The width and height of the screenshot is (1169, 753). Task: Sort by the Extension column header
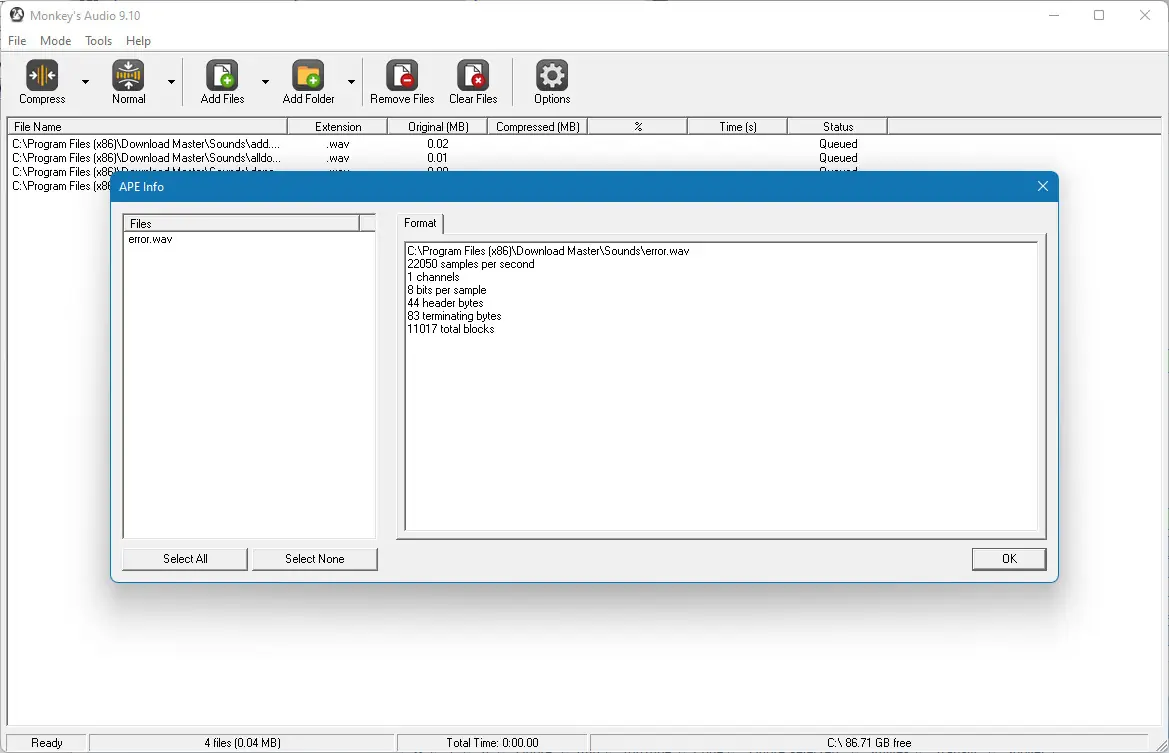click(337, 127)
